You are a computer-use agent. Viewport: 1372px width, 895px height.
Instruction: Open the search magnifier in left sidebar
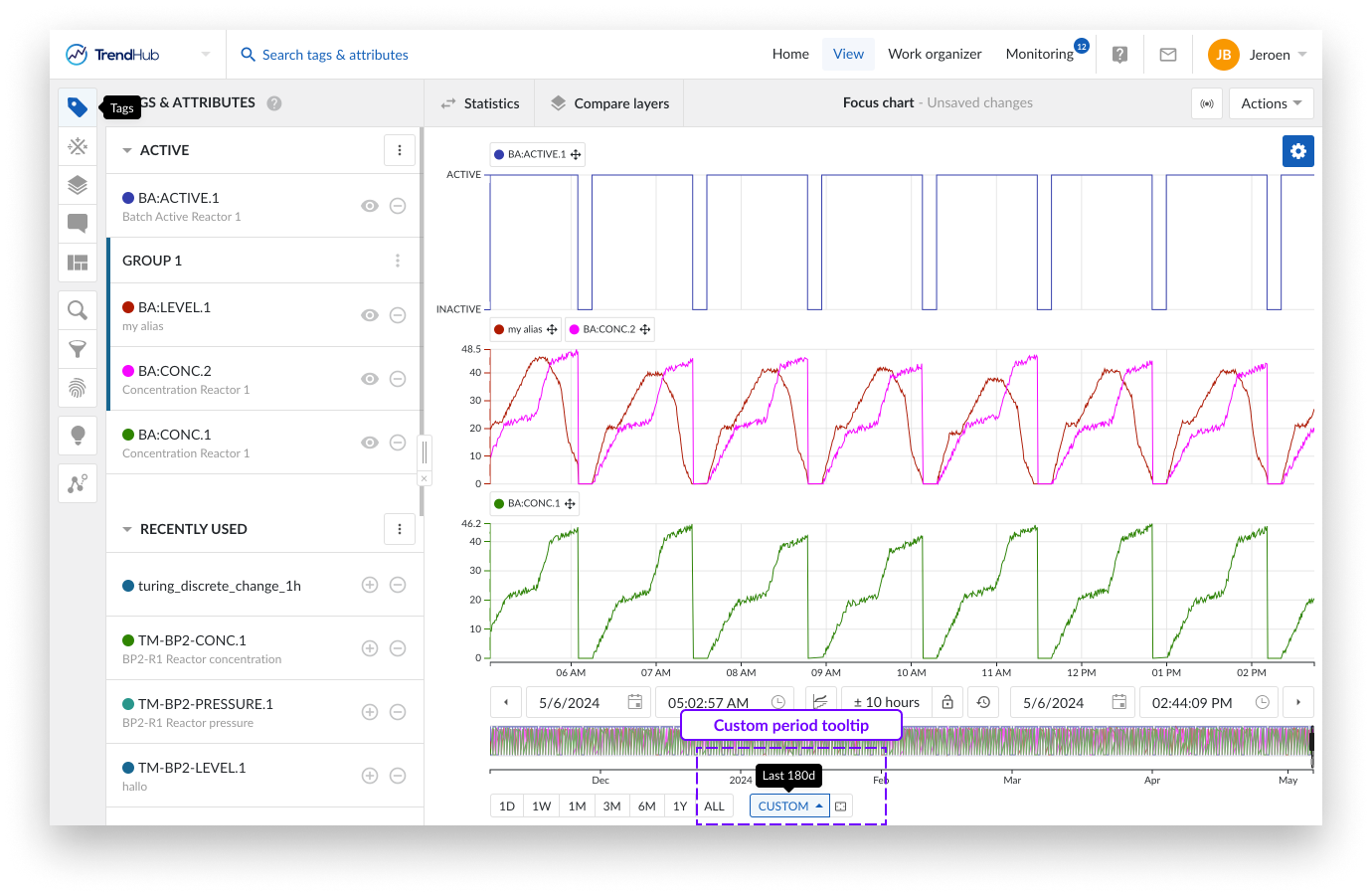coord(78,310)
